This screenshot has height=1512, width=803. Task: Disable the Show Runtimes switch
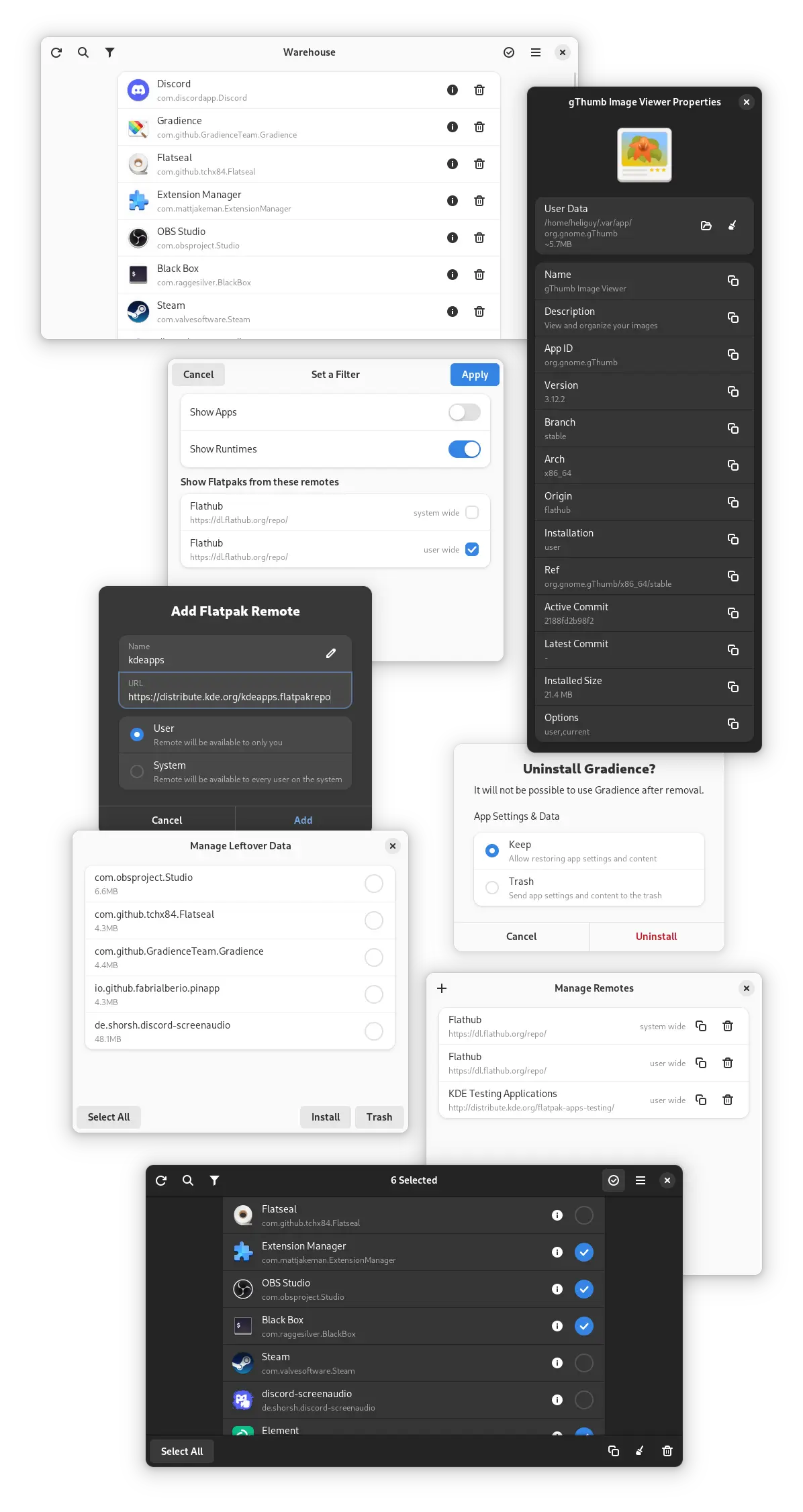465,449
